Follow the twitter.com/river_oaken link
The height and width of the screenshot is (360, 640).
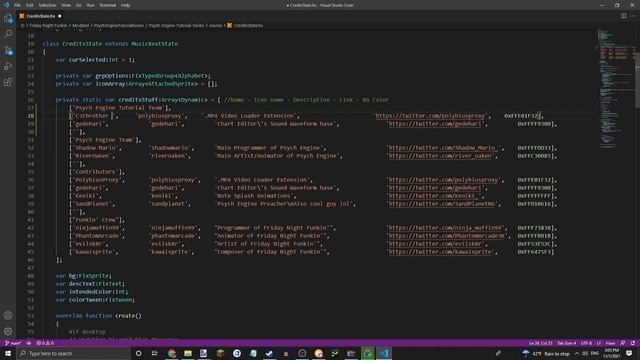click(x=441, y=156)
